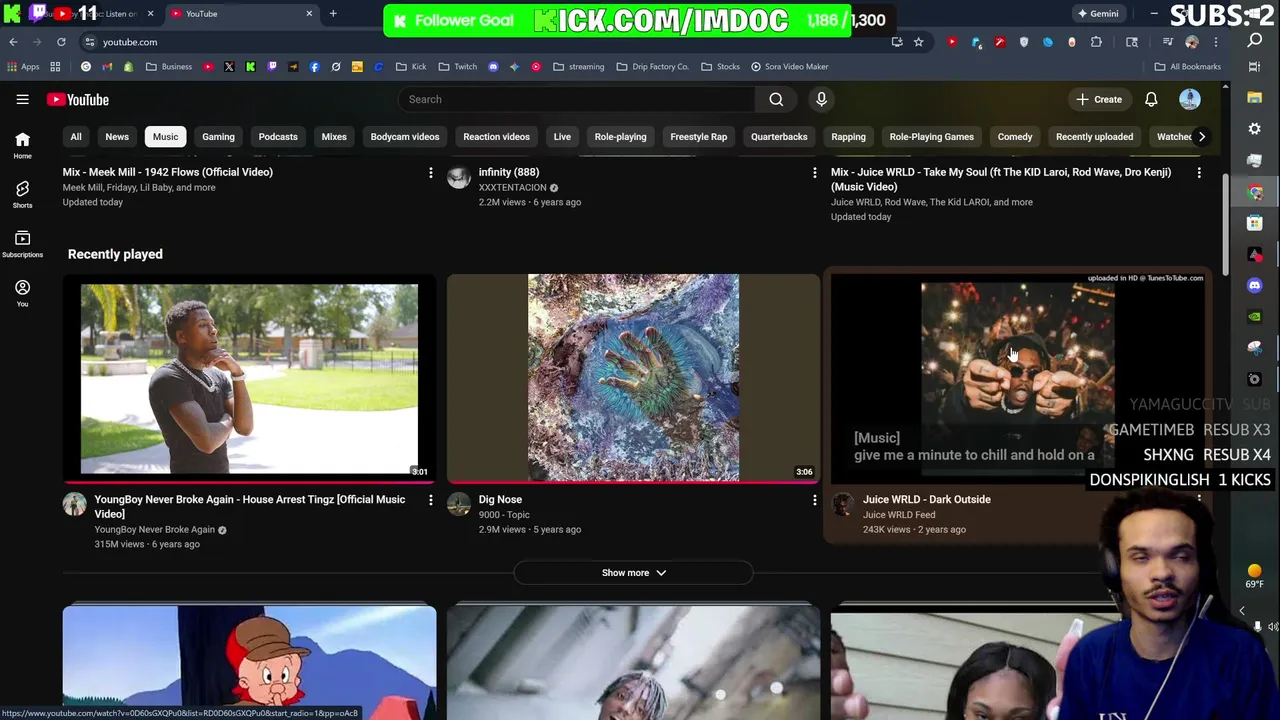1280x720 pixels.
Task: Go to Home in sidebar
Action: click(x=22, y=146)
